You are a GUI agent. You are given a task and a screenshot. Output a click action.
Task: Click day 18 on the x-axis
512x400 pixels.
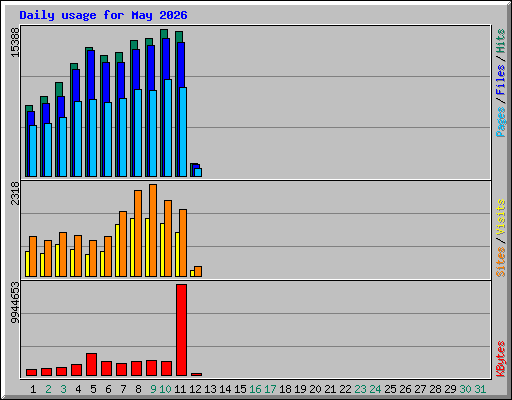(285, 389)
